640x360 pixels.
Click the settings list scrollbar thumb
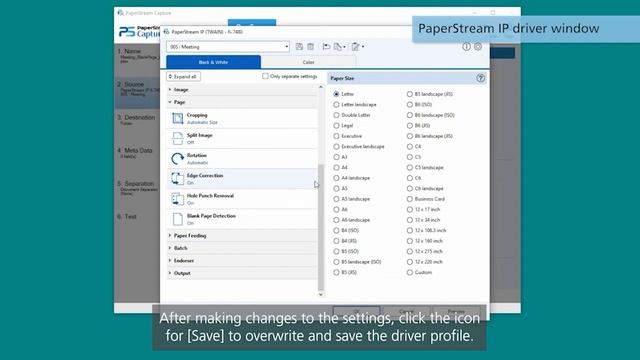click(321, 227)
